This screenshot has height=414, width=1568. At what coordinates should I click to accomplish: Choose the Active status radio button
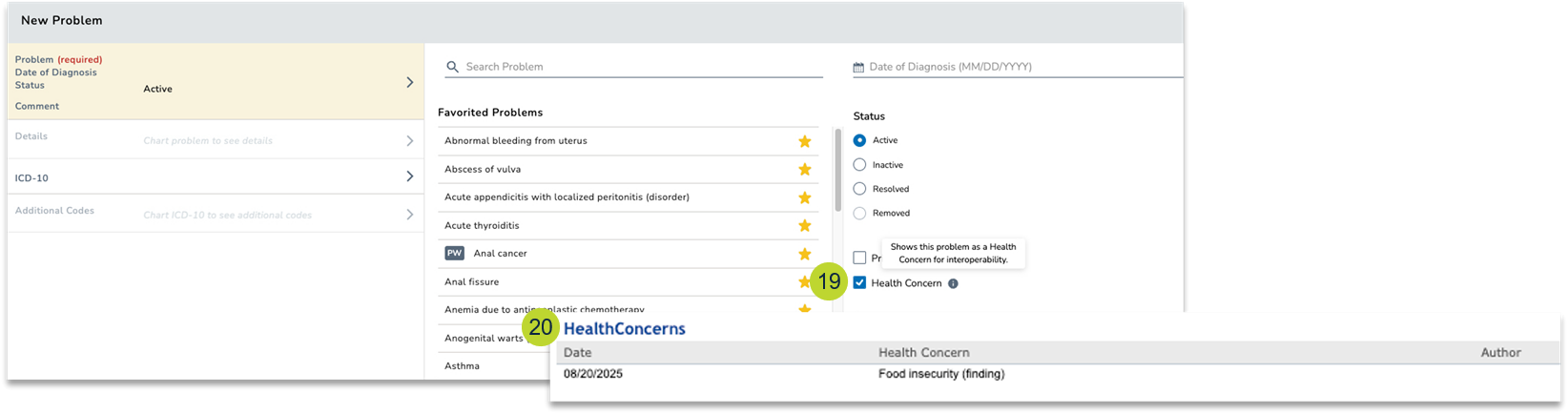[859, 140]
